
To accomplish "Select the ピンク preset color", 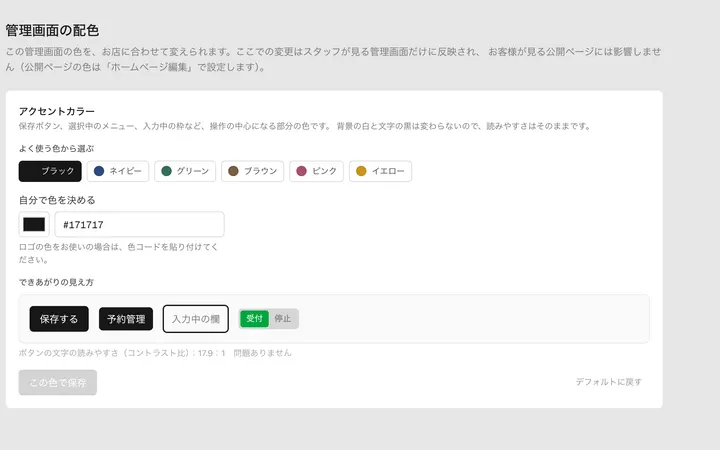I will 316,171.
